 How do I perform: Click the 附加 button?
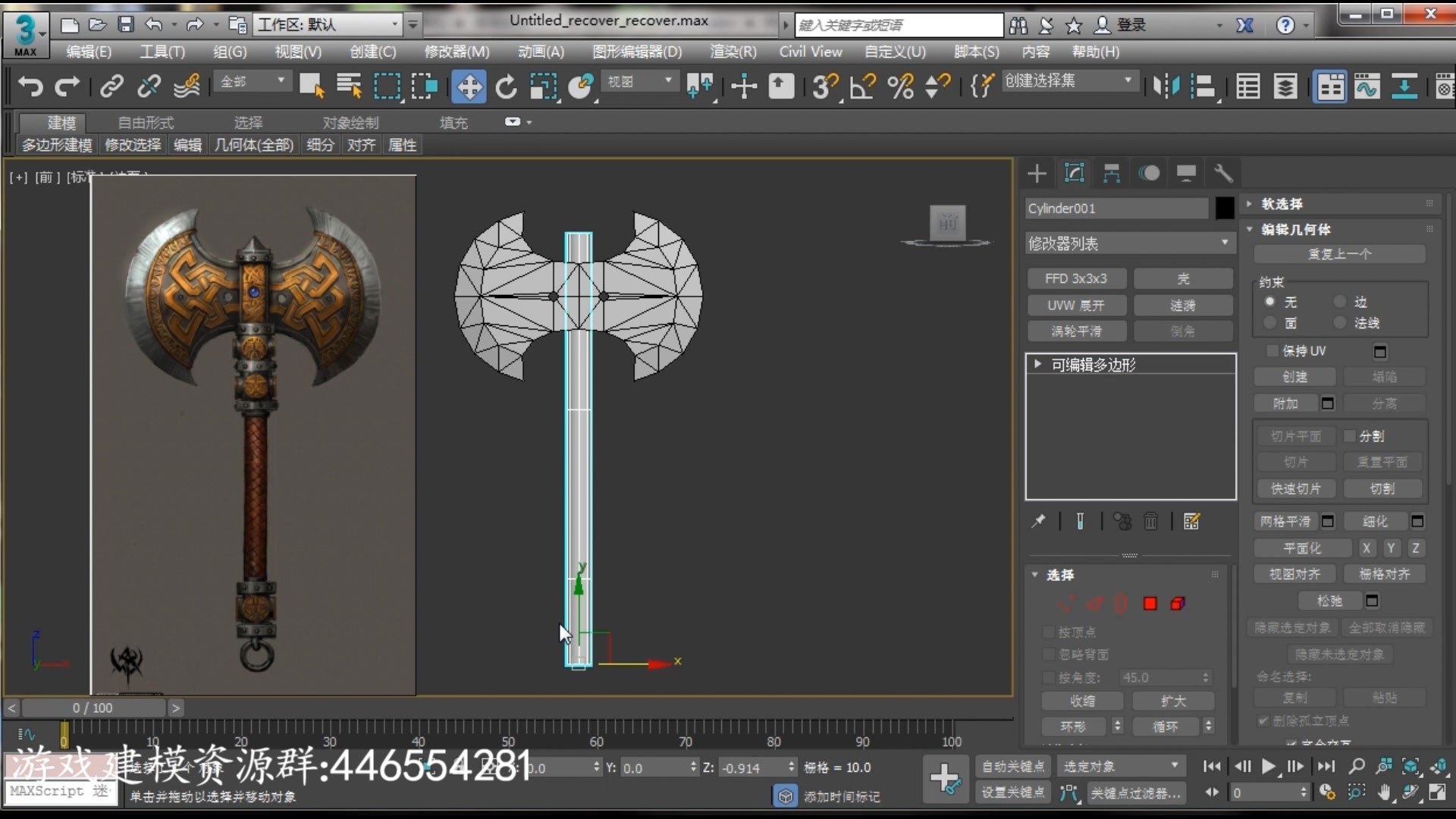click(1285, 403)
